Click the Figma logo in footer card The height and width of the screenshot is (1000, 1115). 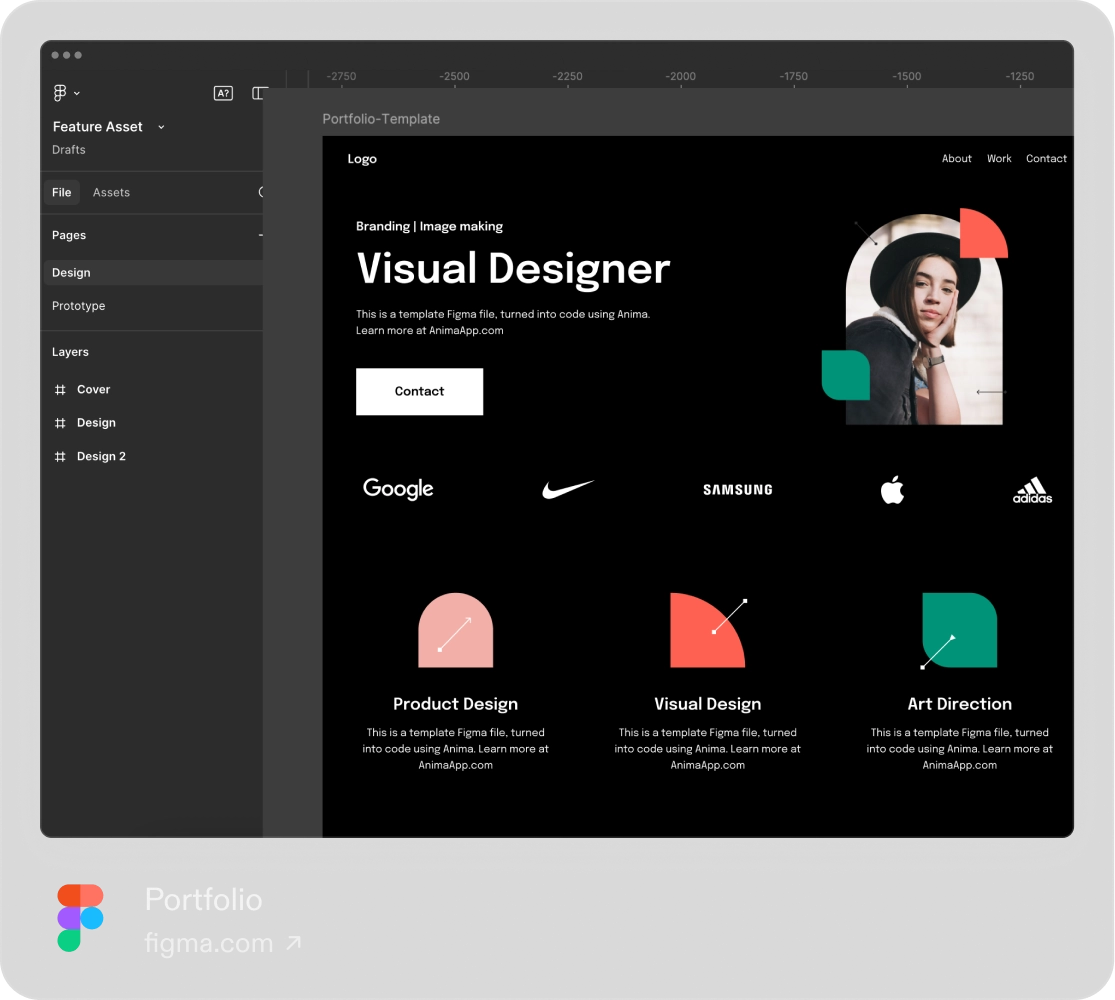(x=81, y=918)
